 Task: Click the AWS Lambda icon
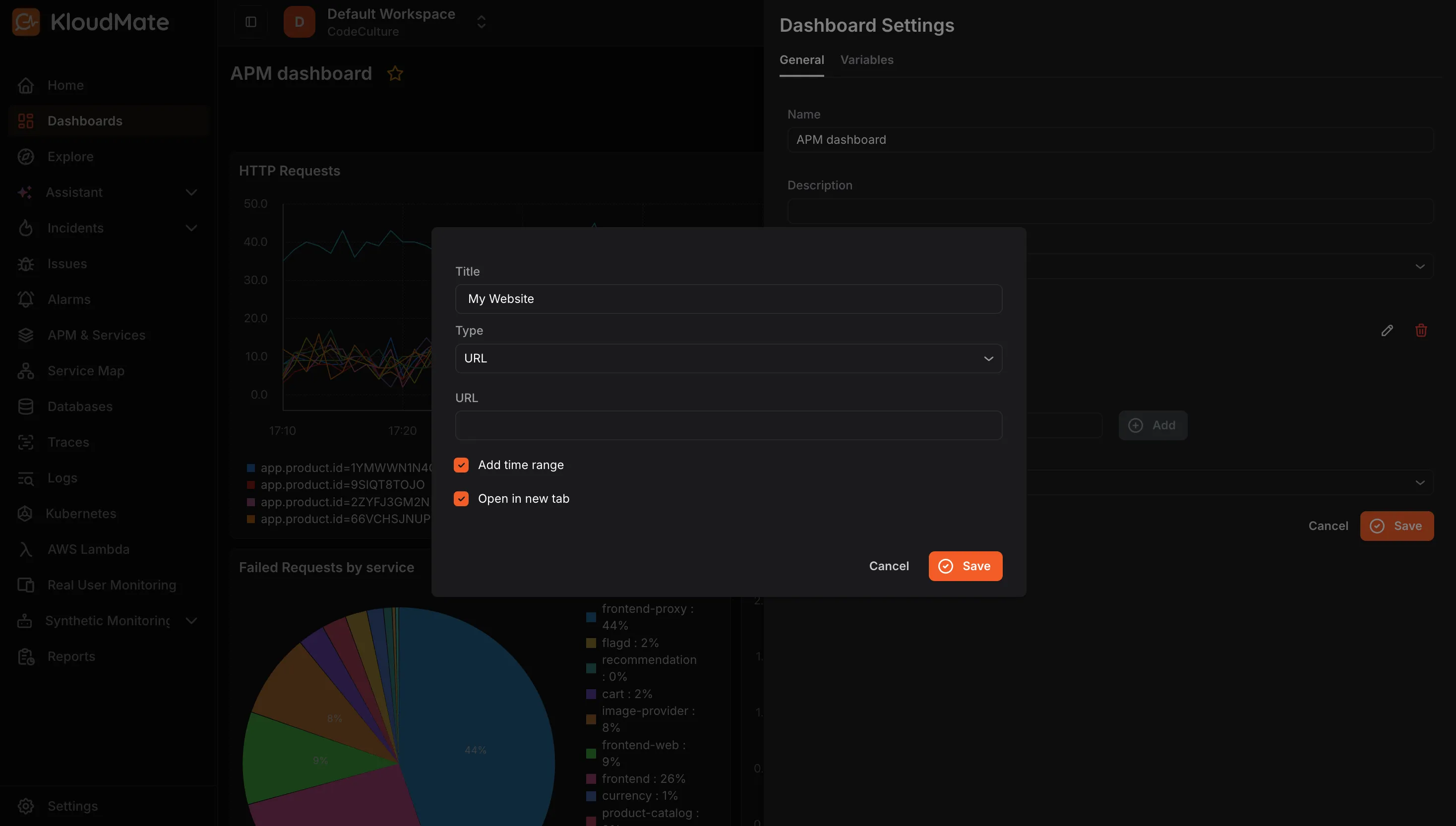point(25,550)
